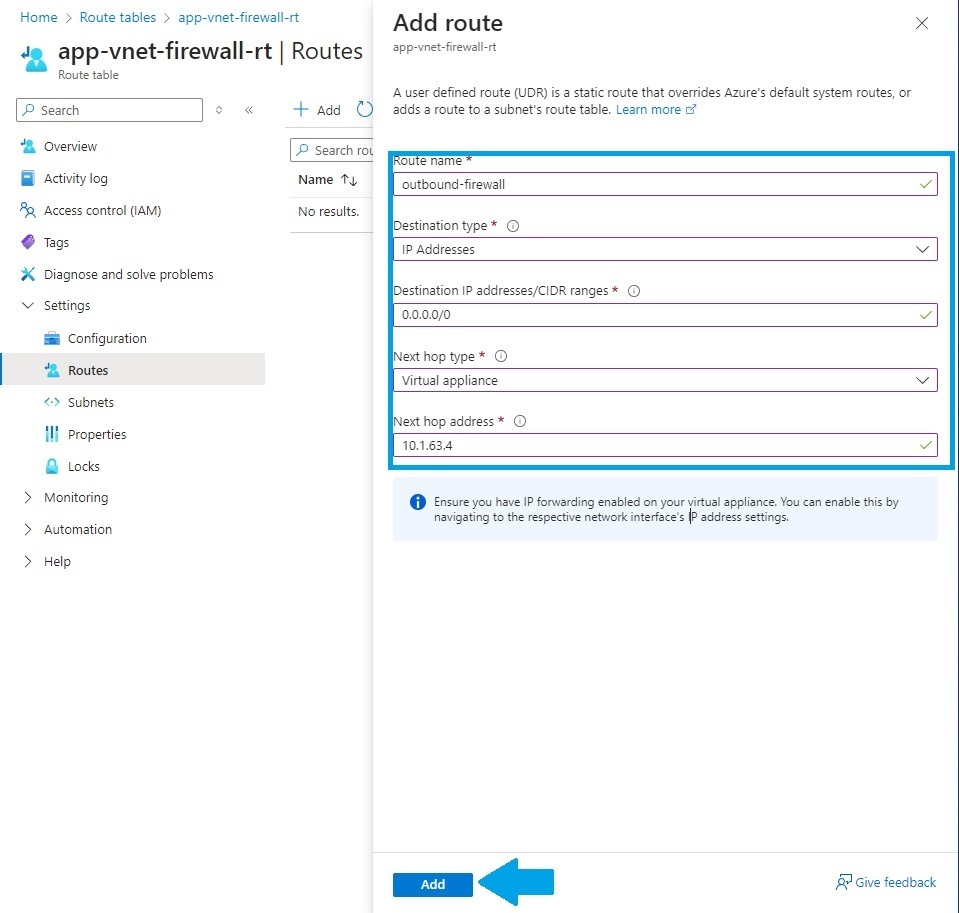959x913 pixels.
Task: Click the Next hop address info icon
Action: tap(520, 421)
